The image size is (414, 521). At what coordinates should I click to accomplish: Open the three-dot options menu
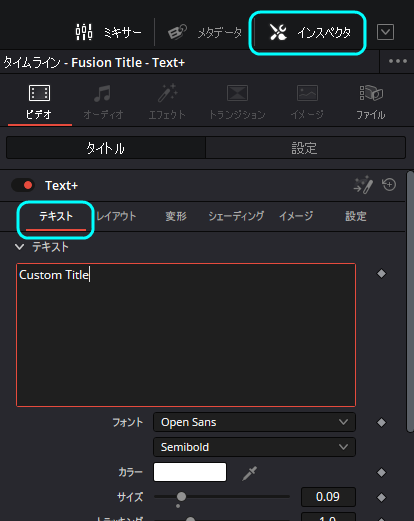coord(397,61)
